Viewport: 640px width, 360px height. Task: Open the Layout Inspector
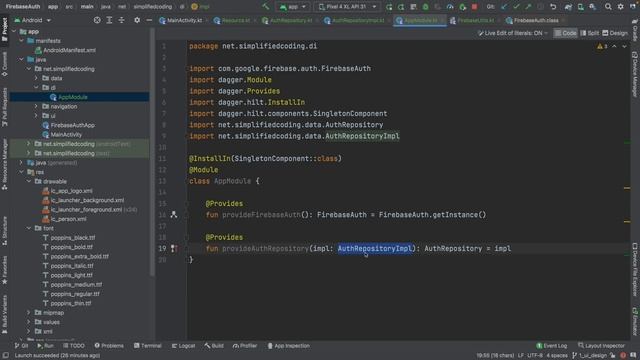[x=601, y=346]
